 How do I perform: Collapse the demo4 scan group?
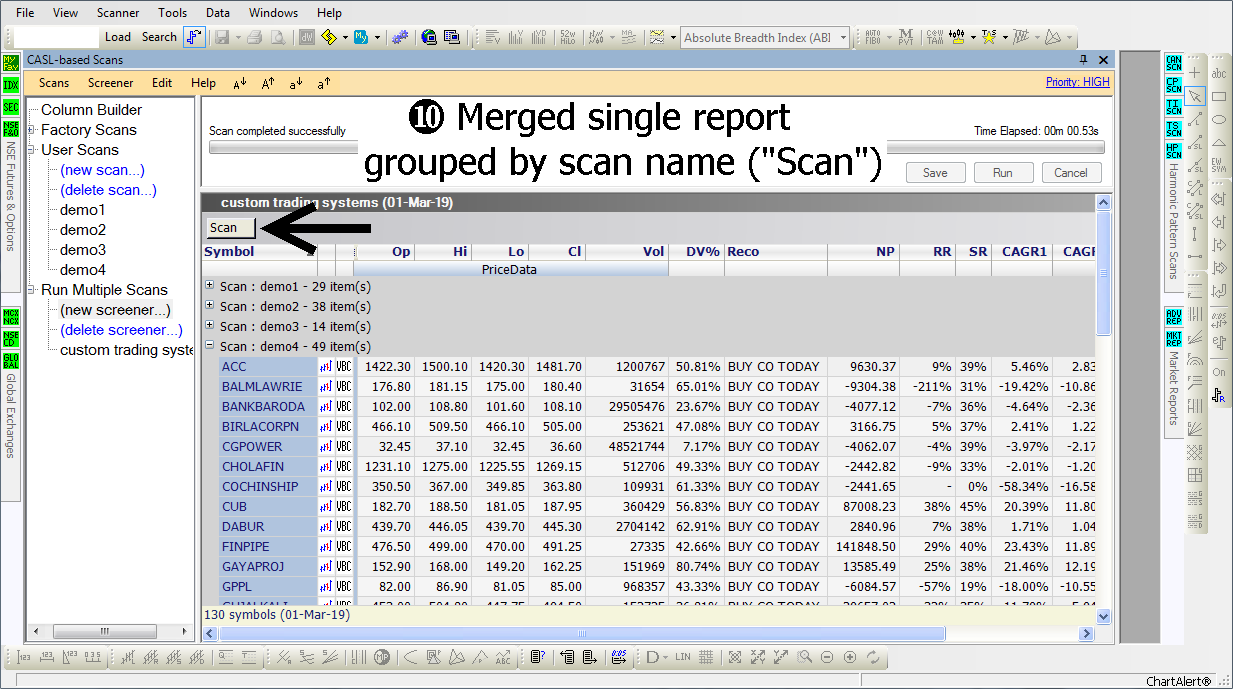pos(209,346)
